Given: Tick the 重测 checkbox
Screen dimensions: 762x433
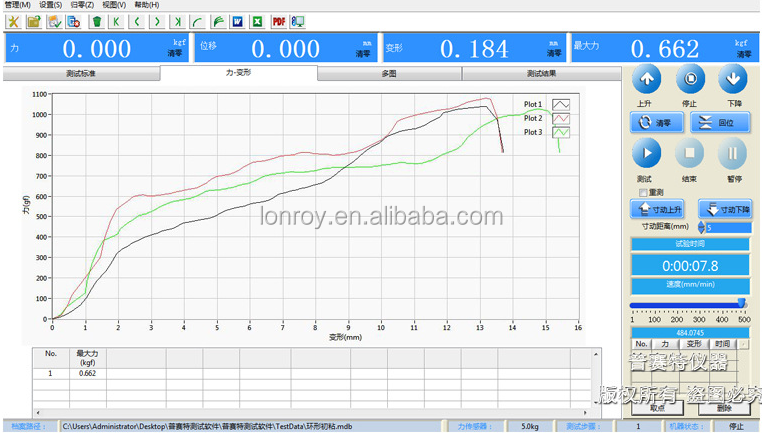Looking at the screenshot, I should point(643,192).
